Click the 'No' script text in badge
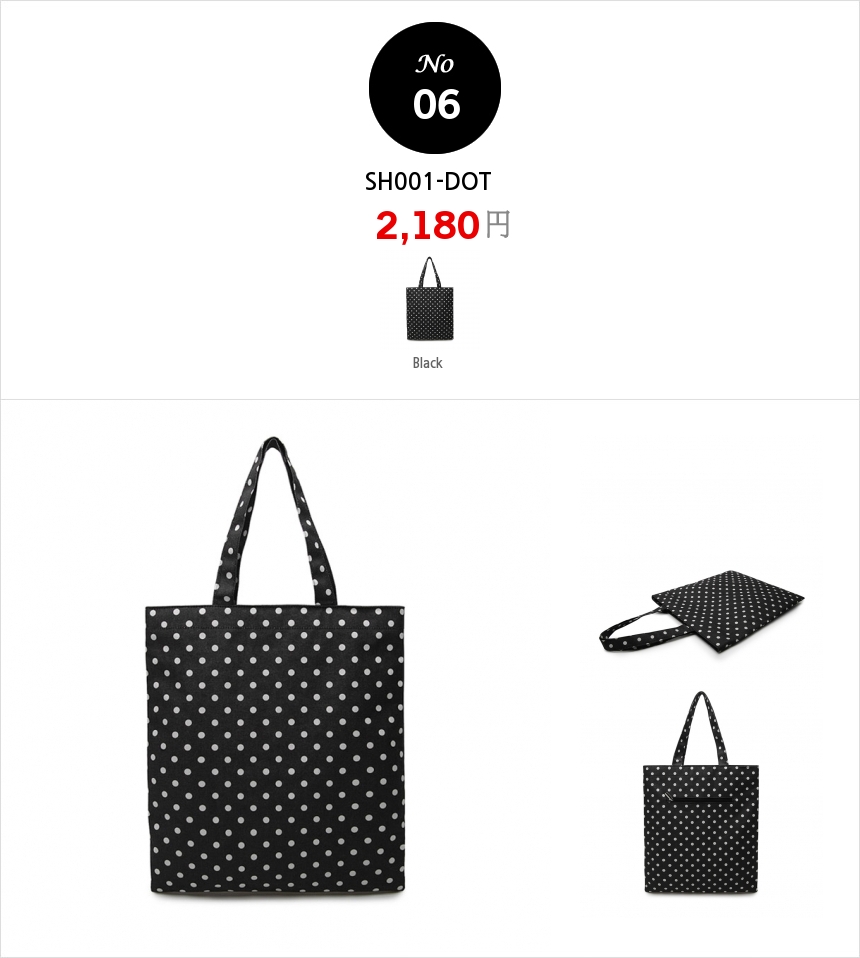Screen dimensions: 860x958 [x=435, y=64]
